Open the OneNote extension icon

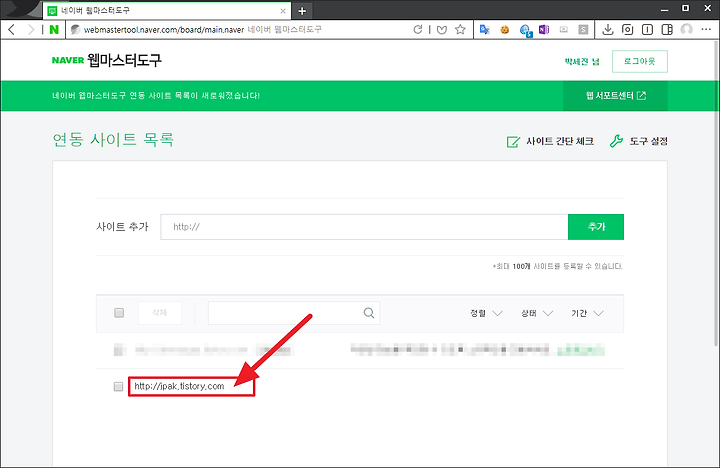tap(544, 30)
